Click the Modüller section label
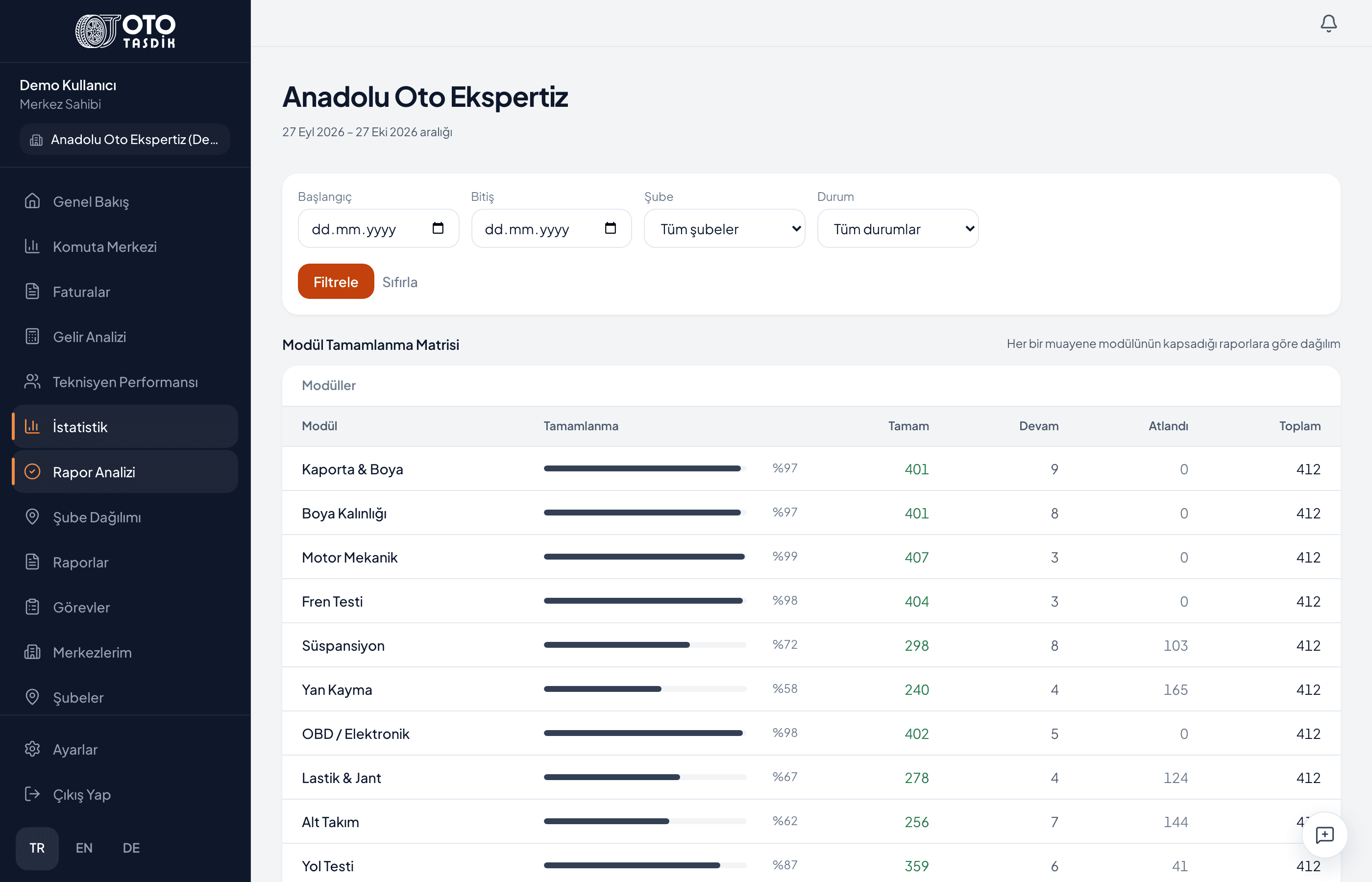 [x=329, y=386]
